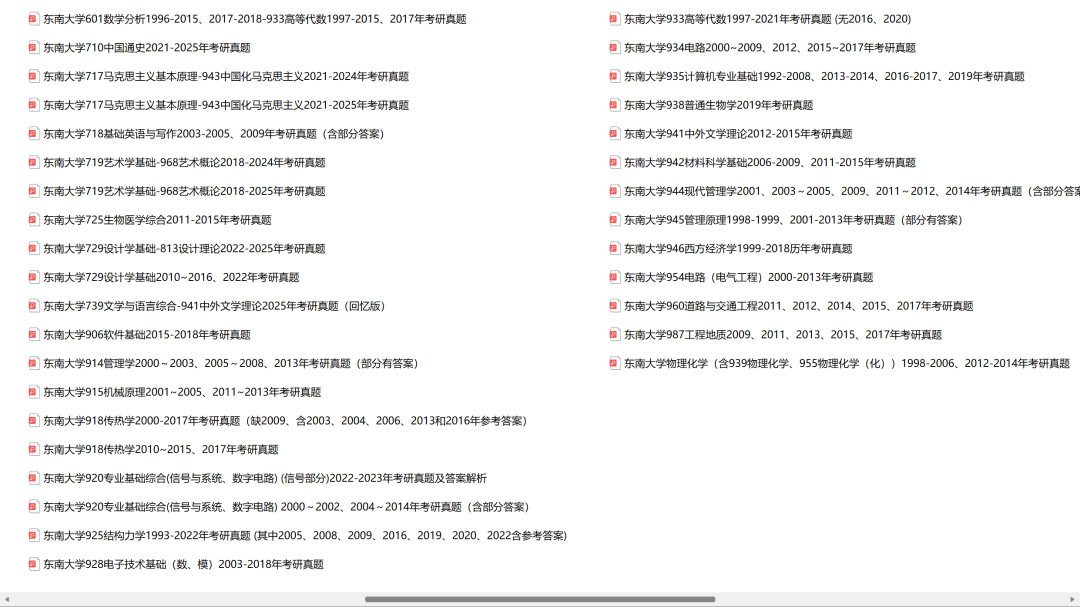Select file name 东南大学906软件基础2015-2018年考研真题
1080x607 pixels.
pyautogui.click(x=147, y=335)
